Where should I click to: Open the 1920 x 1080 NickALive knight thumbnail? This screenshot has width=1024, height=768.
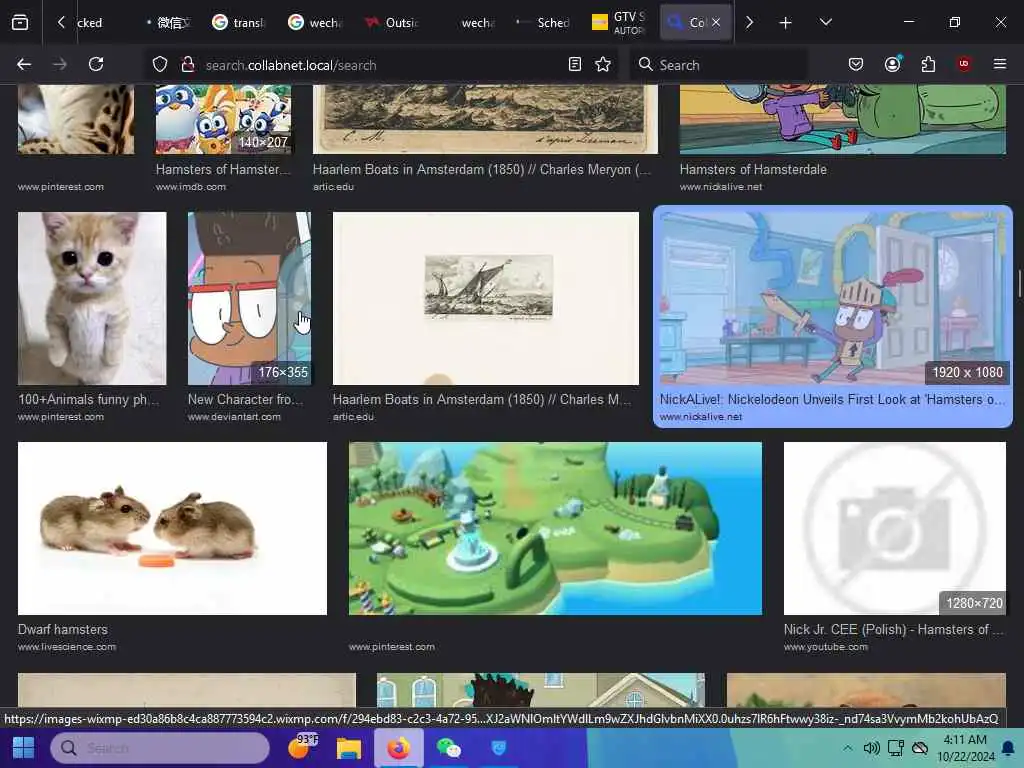tap(833, 298)
